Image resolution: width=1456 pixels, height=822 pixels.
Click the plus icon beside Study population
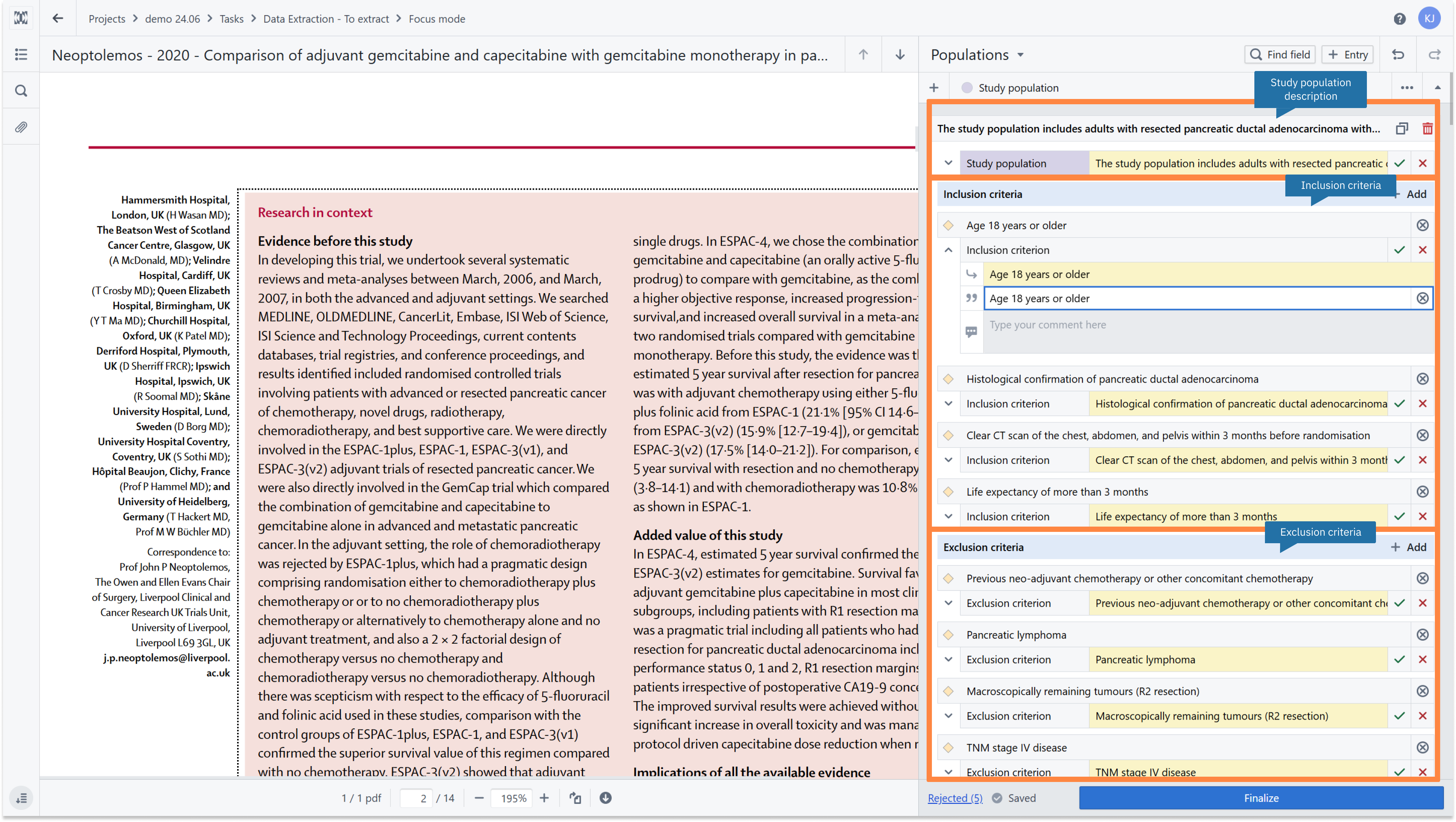click(x=934, y=88)
